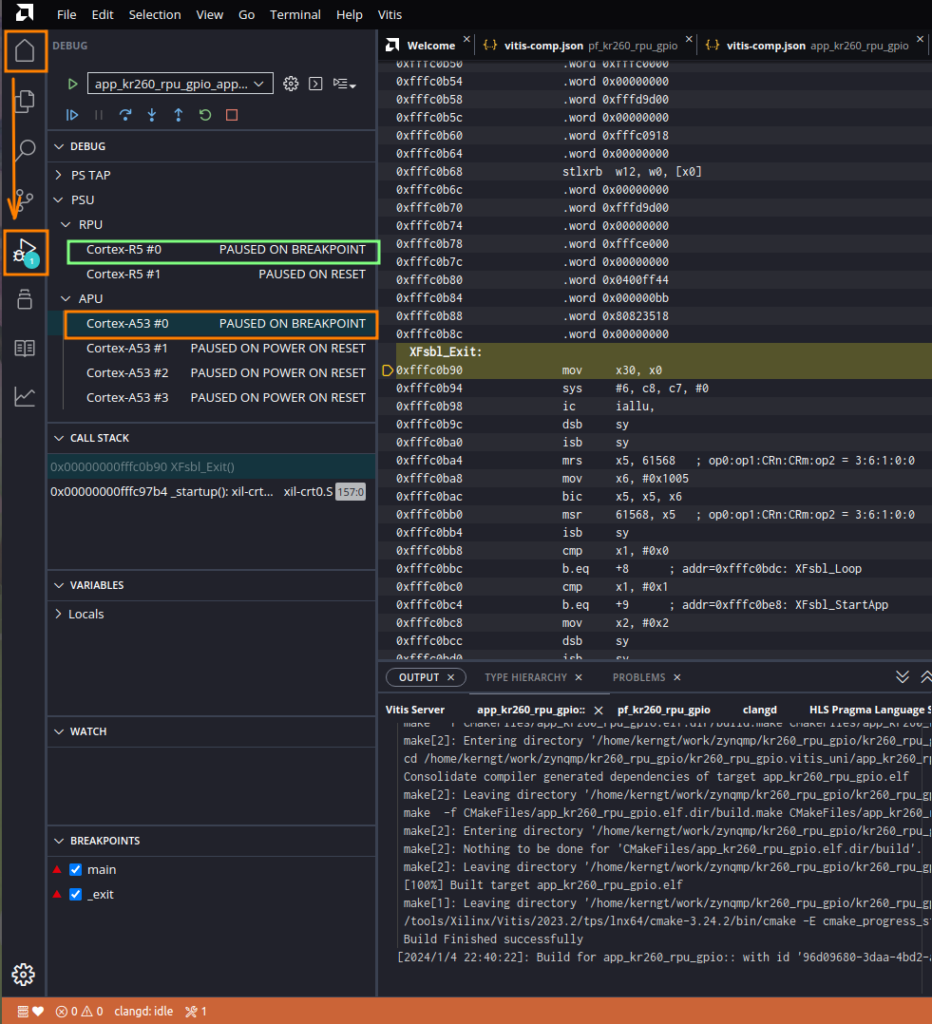Collapse the BREAKPOINTS section
The image size is (932, 1024).
coord(59,840)
